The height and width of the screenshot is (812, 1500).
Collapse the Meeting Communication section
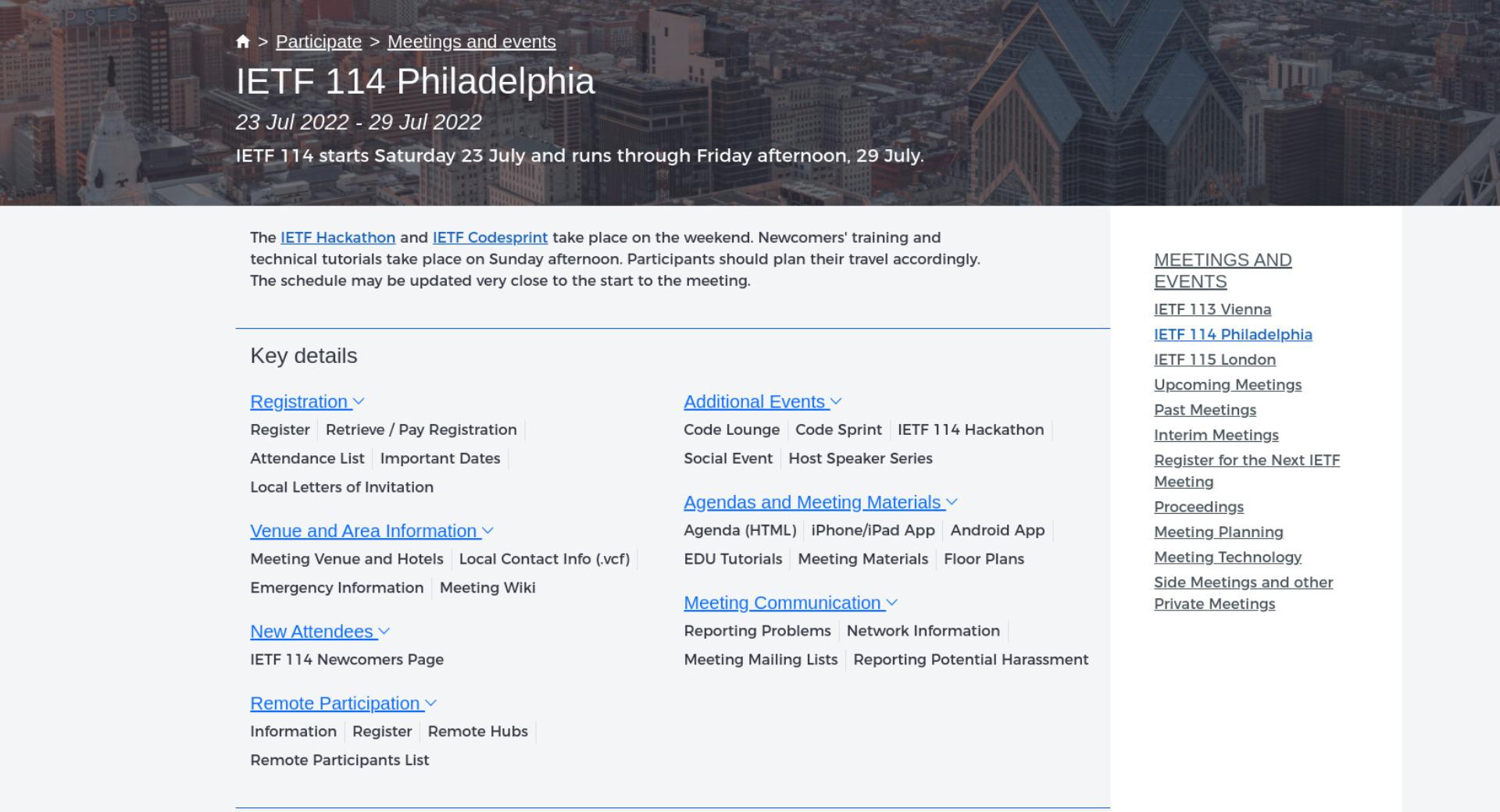891,604
